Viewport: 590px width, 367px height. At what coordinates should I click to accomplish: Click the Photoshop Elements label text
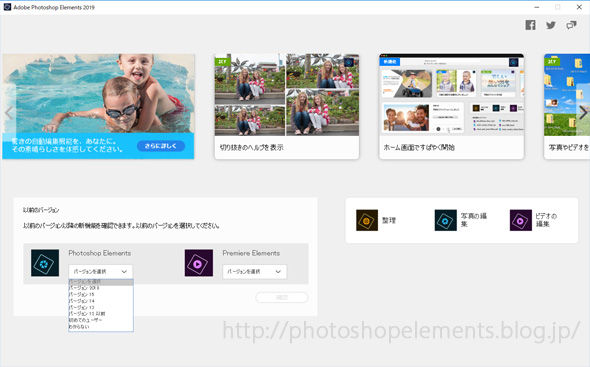point(100,253)
